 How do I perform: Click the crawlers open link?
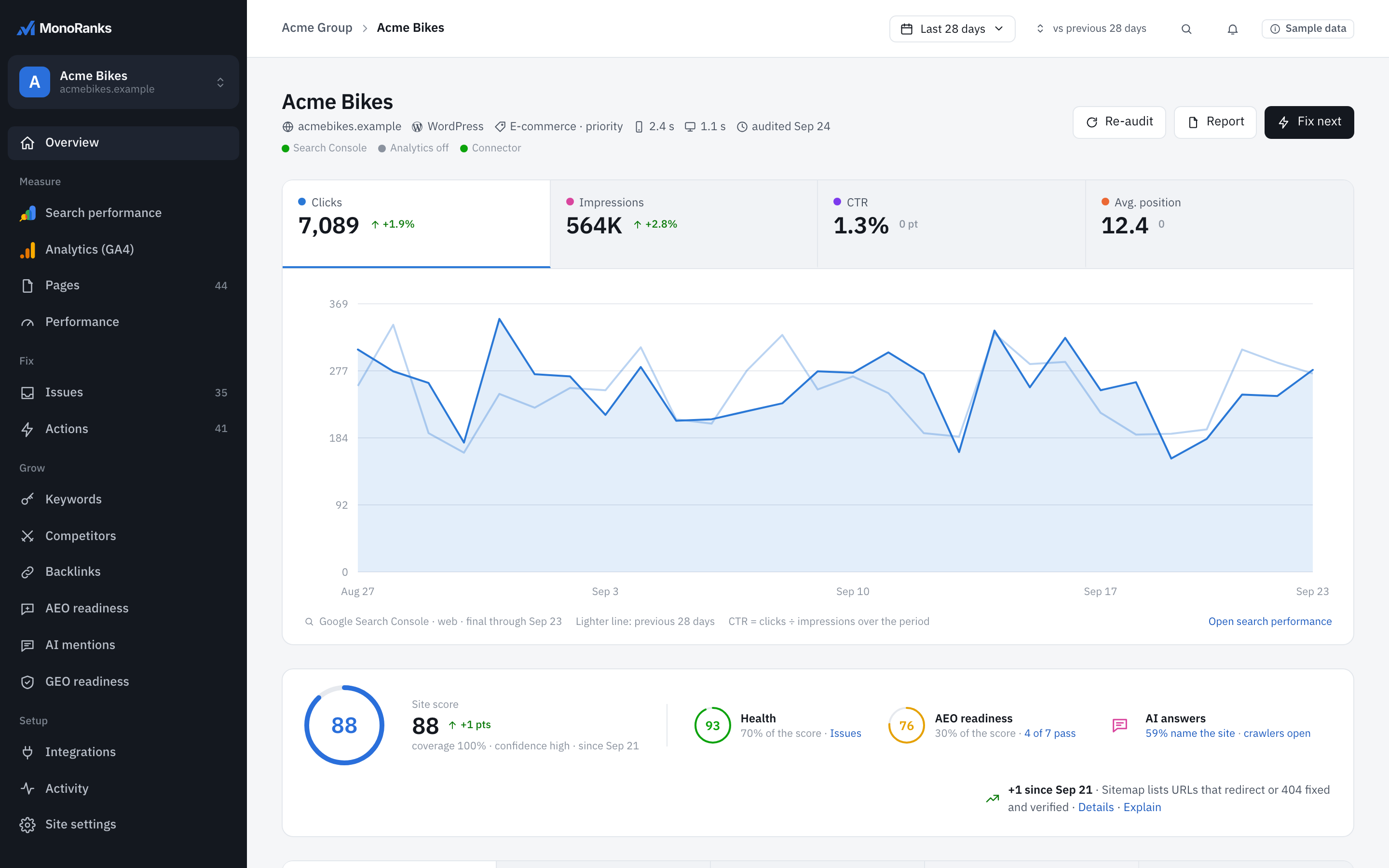1277,733
